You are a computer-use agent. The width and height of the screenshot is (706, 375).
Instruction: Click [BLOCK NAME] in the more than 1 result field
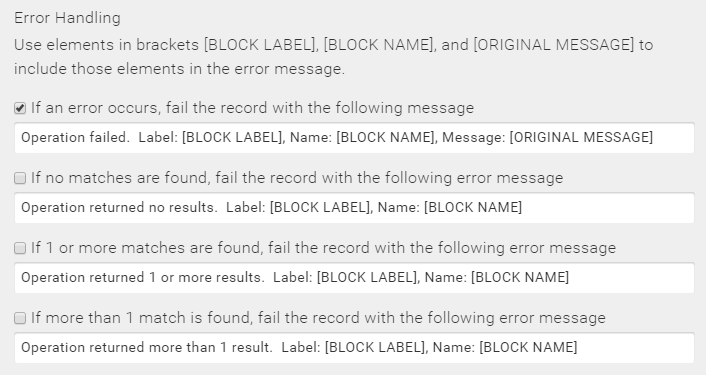528,347
